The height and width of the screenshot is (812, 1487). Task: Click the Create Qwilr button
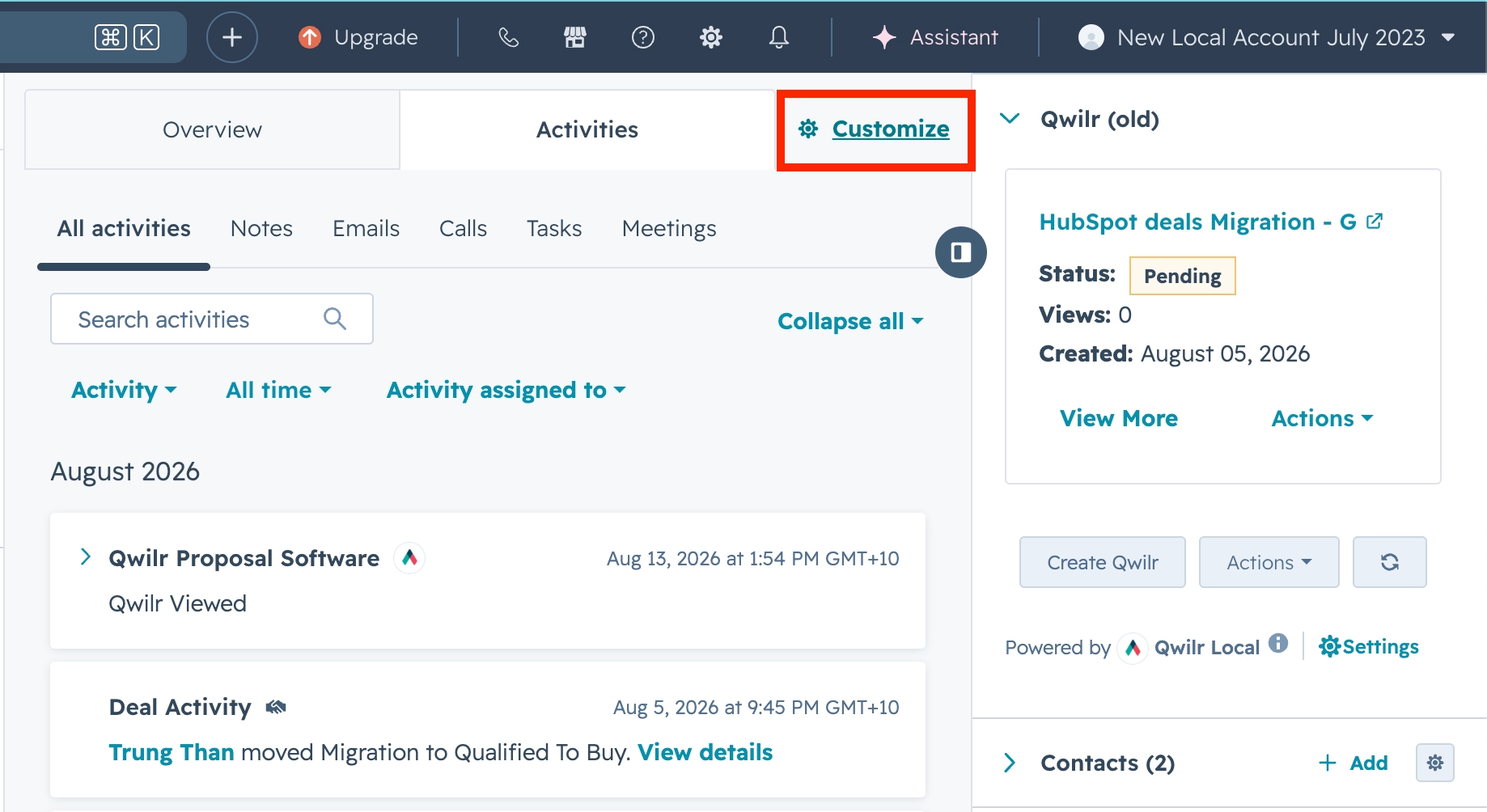(x=1103, y=562)
